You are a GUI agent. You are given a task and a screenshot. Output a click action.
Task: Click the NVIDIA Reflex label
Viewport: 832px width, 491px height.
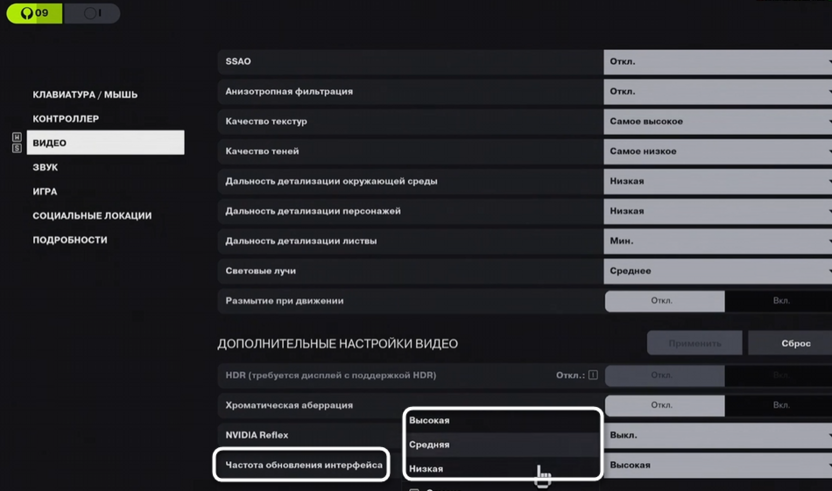point(257,435)
